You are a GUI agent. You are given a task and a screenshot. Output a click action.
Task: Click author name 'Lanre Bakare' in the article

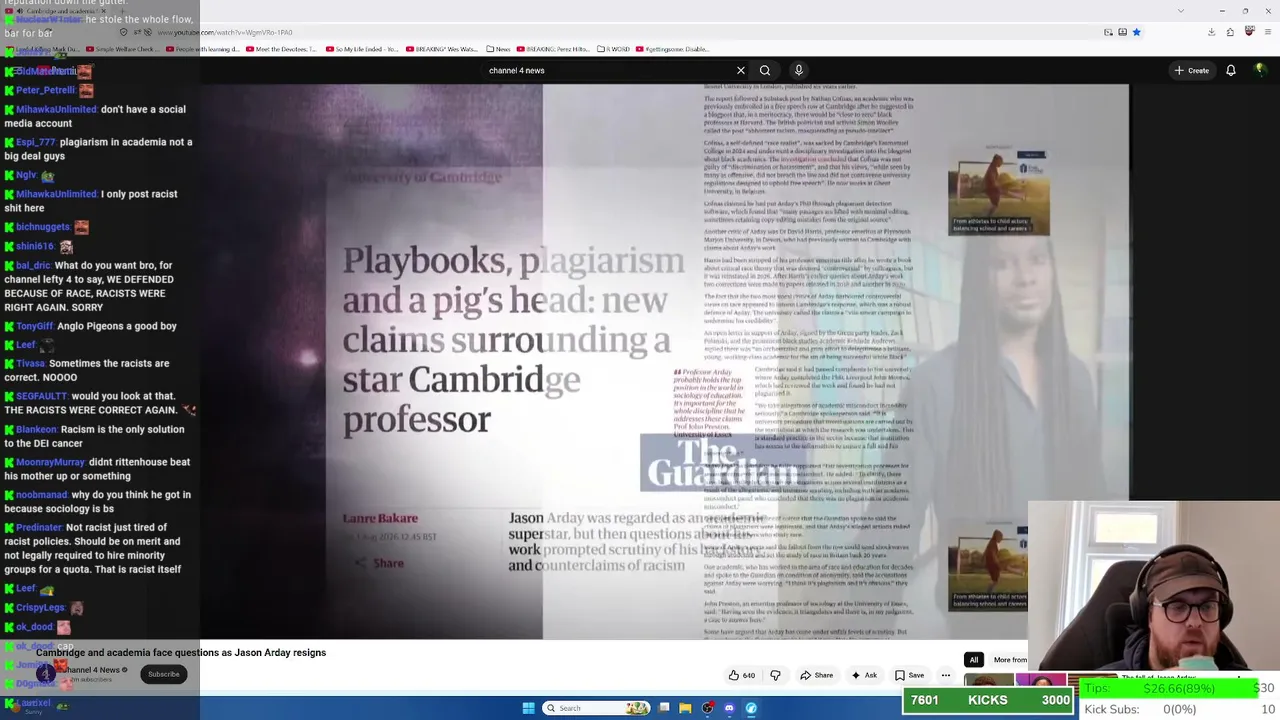(380, 518)
